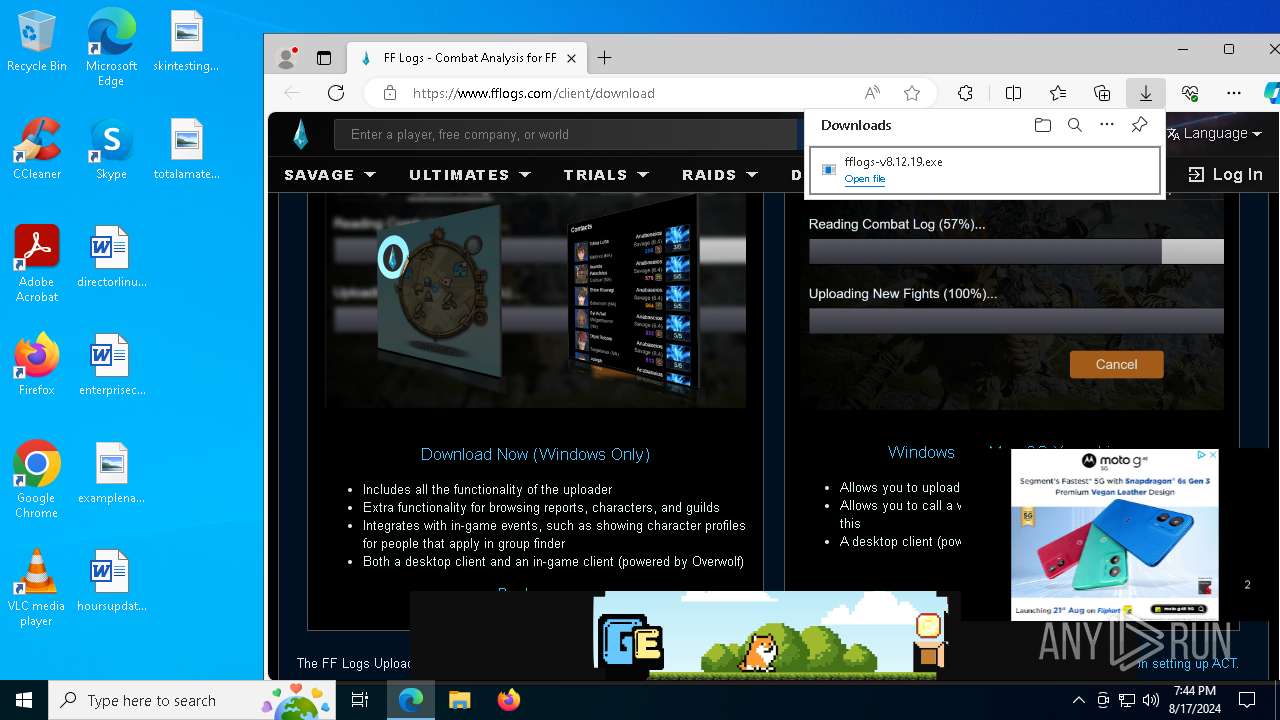
Task: Open a new browser tab
Action: coord(604,58)
